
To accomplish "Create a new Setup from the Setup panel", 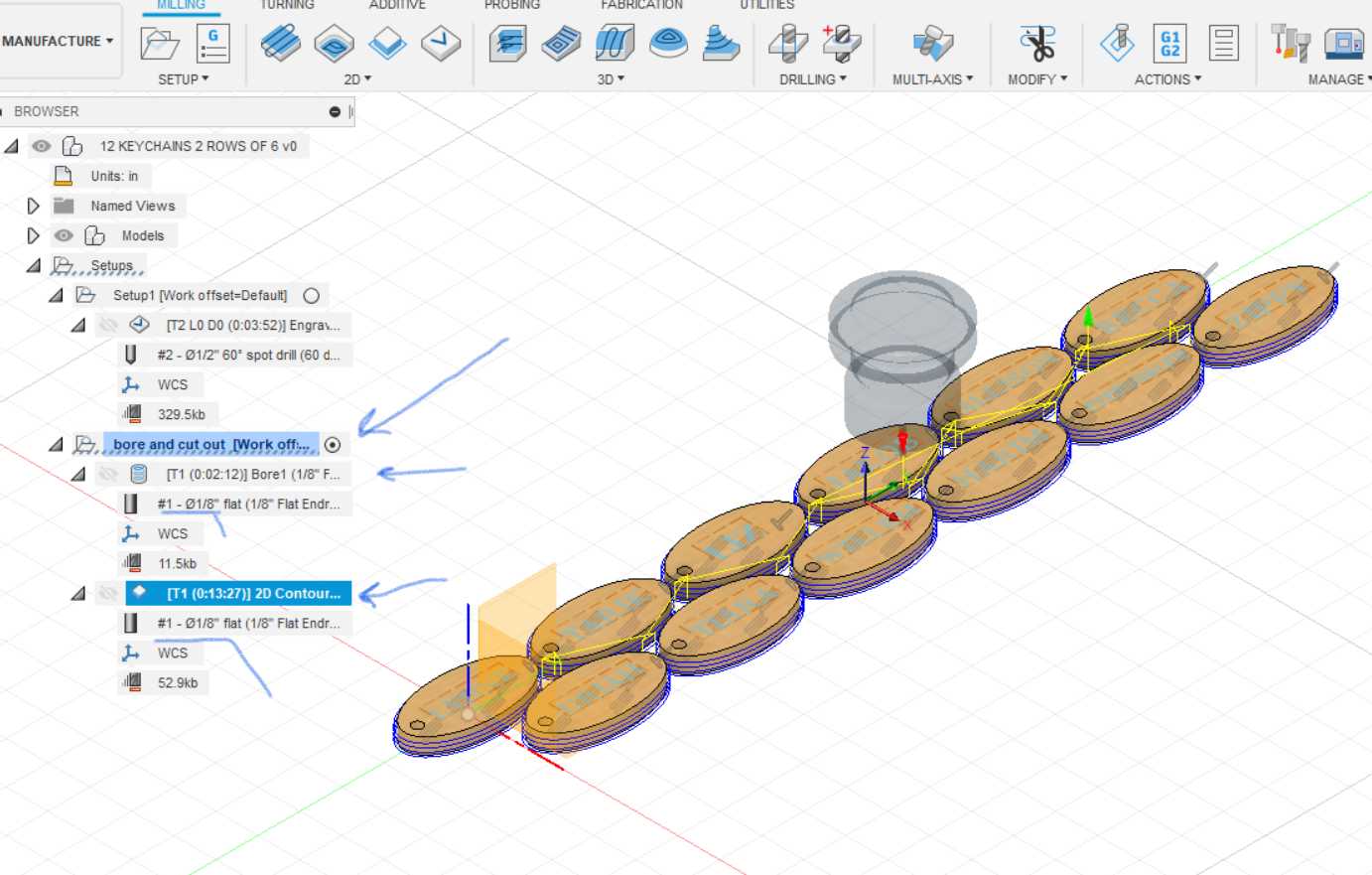I will [x=159, y=45].
